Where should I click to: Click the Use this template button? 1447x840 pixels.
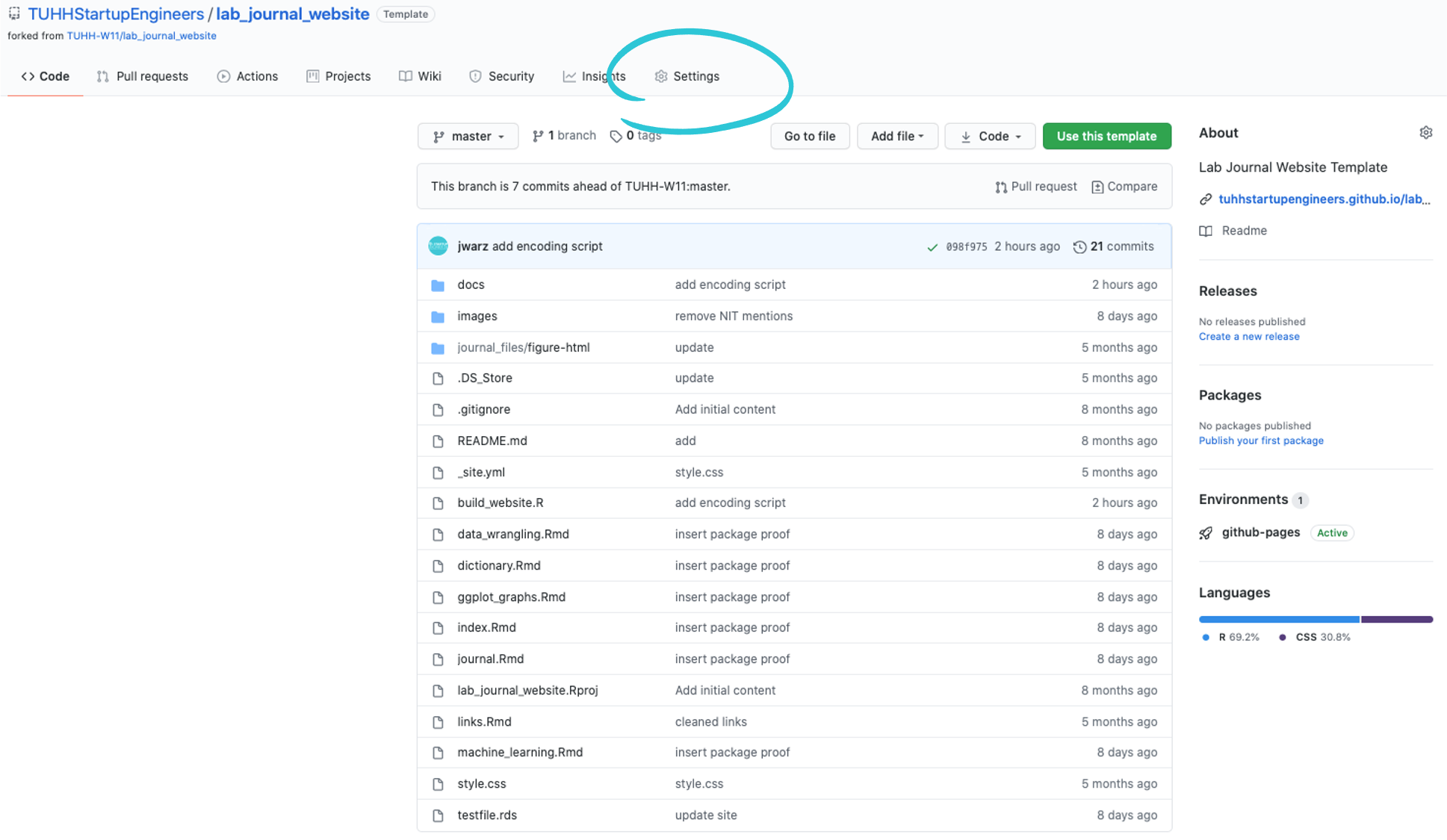[x=1106, y=136]
